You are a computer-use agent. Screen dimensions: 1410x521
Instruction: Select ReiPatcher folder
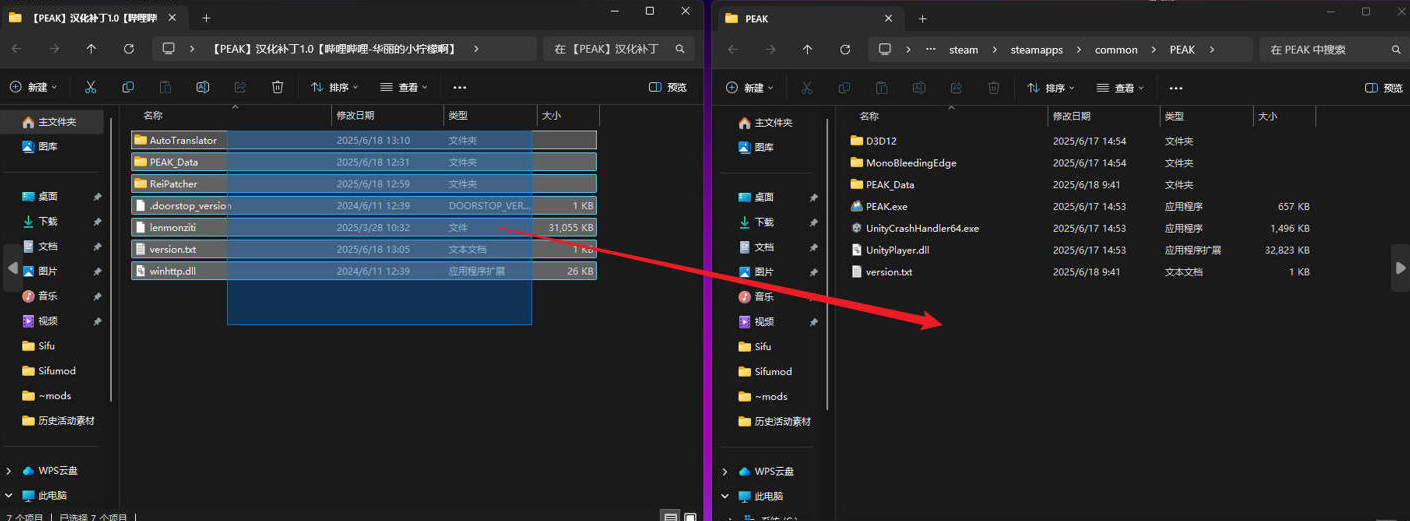(364, 184)
